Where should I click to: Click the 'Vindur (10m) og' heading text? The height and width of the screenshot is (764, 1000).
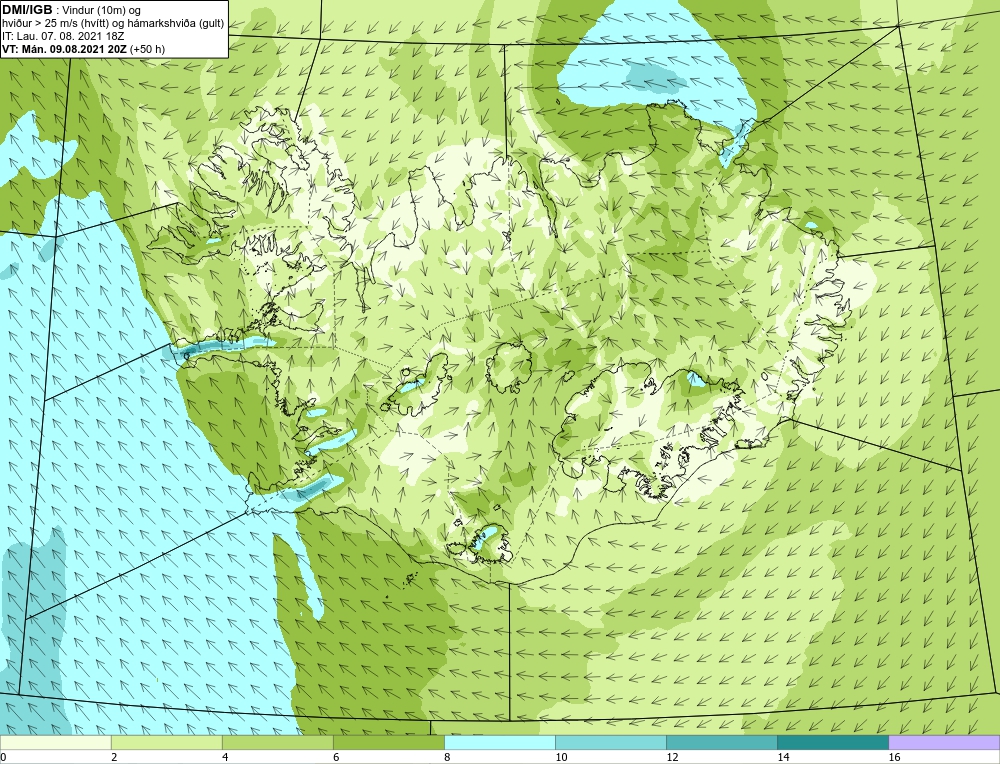tap(103, 11)
